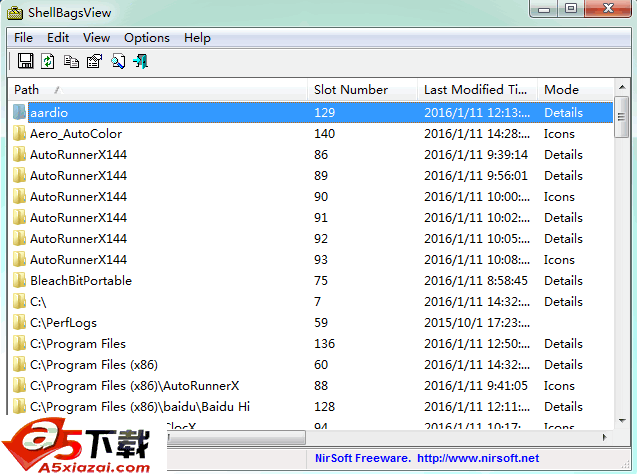Select the AutoRunnerX144 row with slot 89
Screen dimensions: 637x474
click(311, 175)
